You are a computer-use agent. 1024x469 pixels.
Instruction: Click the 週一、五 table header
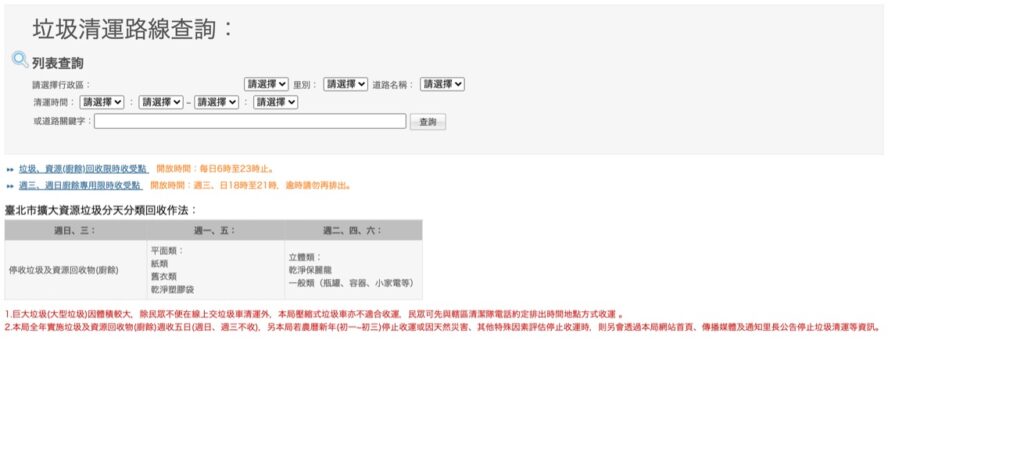point(214,230)
